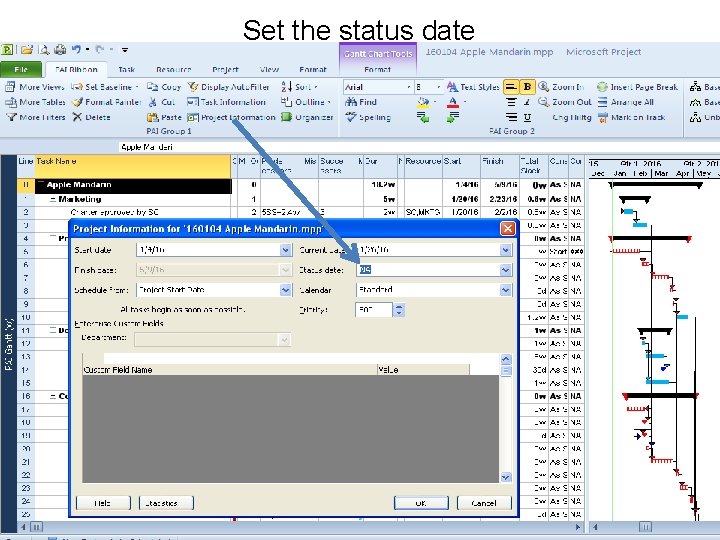Click the Priority spinner control

pyautogui.click(x=399, y=310)
